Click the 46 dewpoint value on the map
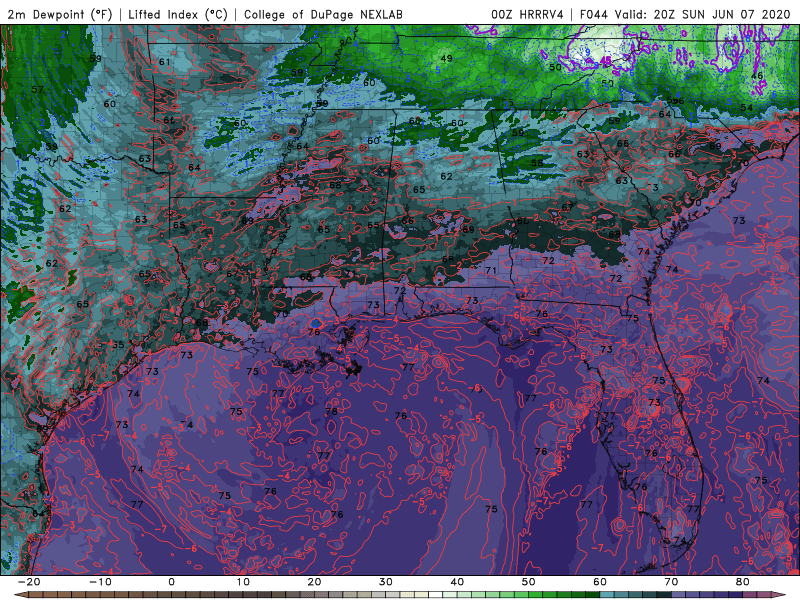Screen dimensions: 800x600 click(x=757, y=76)
